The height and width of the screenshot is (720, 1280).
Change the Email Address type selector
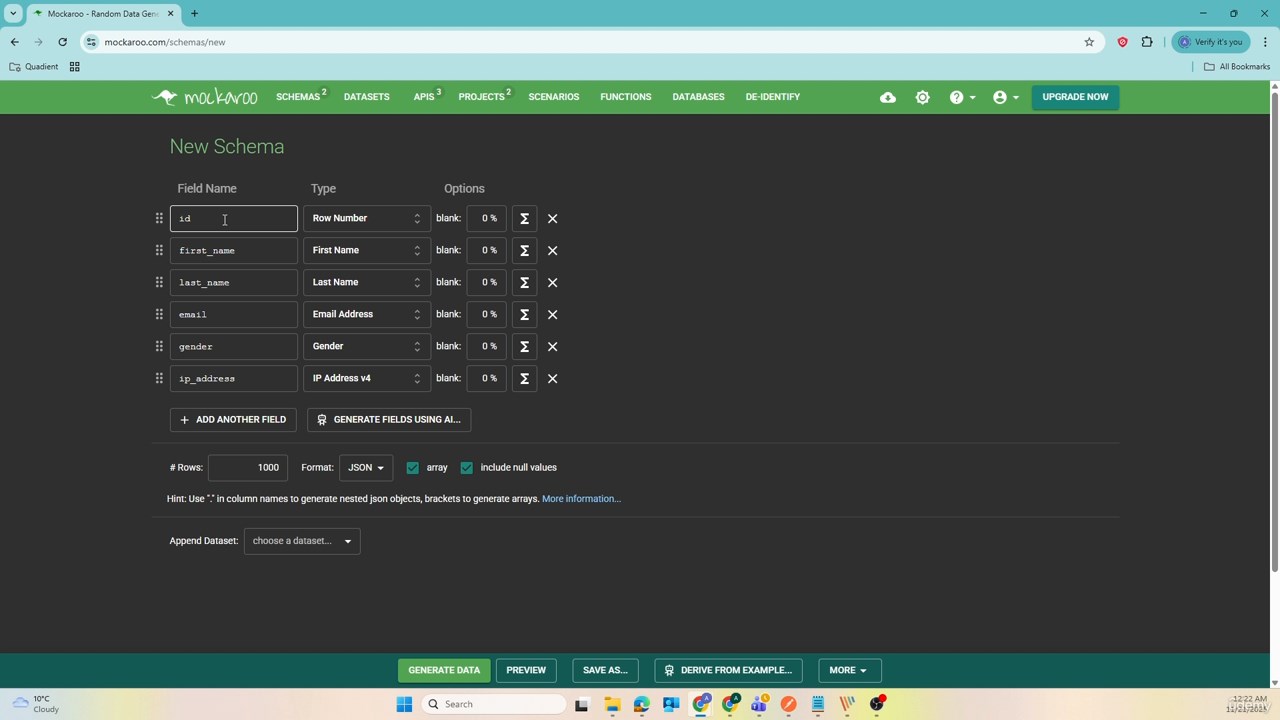click(x=367, y=314)
